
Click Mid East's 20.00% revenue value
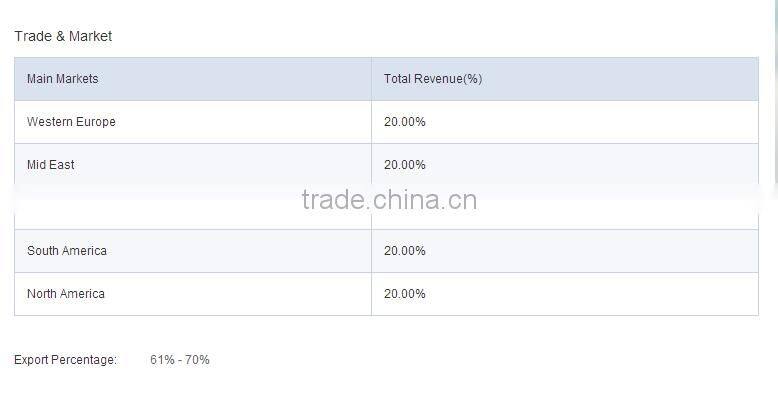click(x=404, y=165)
